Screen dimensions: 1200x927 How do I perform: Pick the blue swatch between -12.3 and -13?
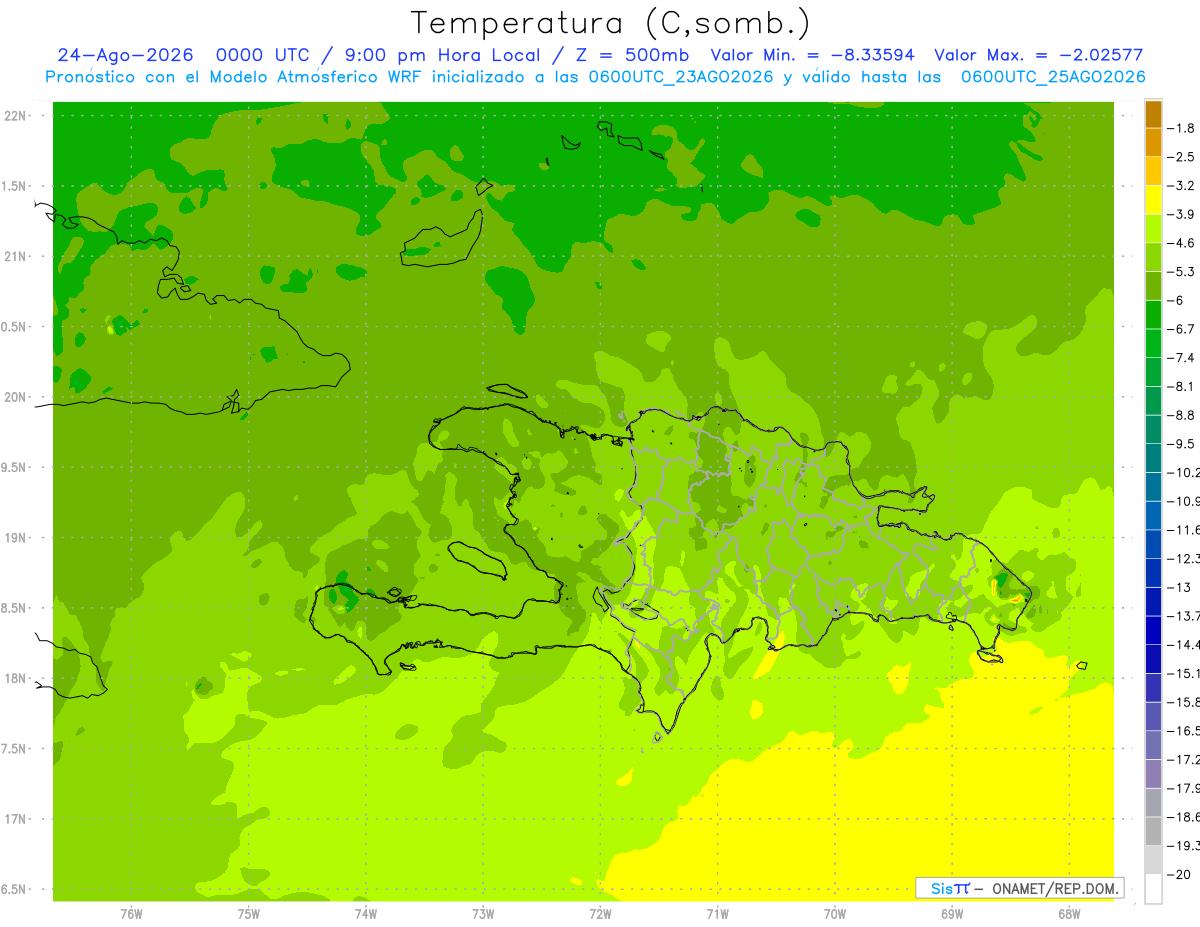click(1153, 573)
